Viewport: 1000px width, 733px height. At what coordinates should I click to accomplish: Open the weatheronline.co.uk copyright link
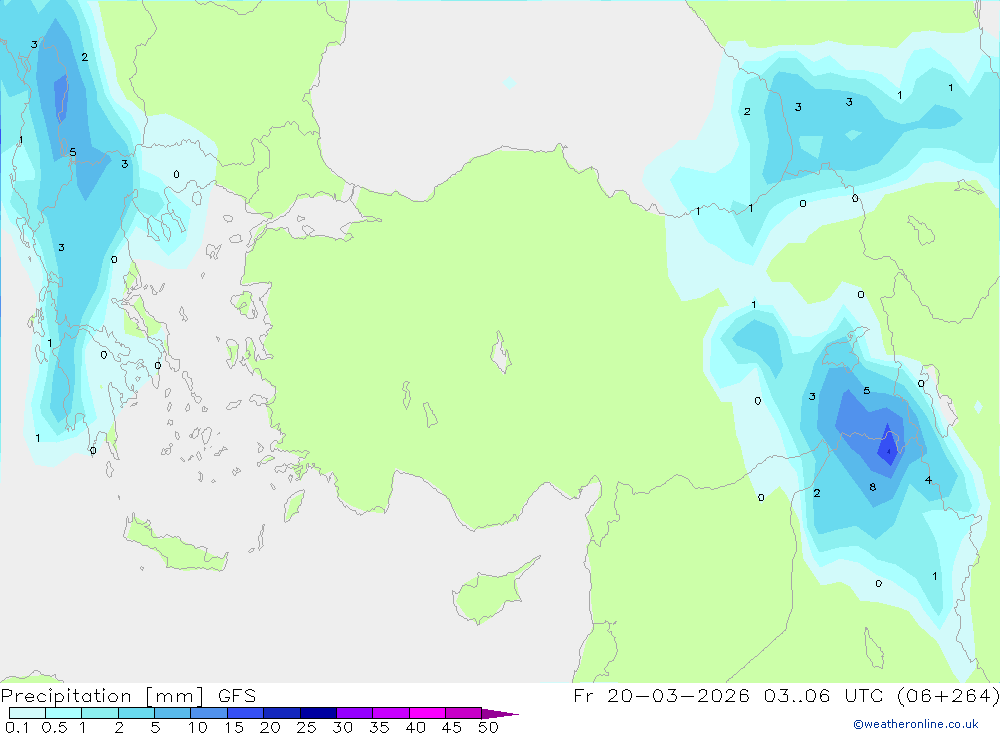pyautogui.click(x=916, y=724)
